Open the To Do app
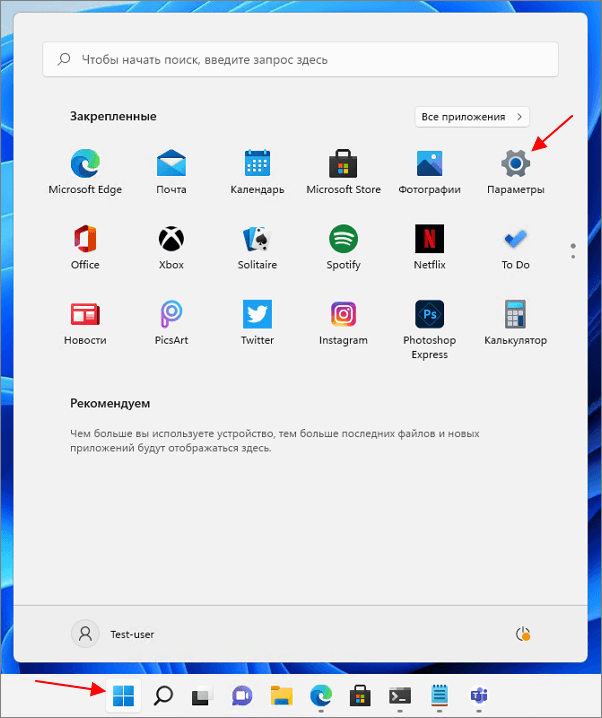Image resolution: width=602 pixels, height=718 pixels. (515, 247)
